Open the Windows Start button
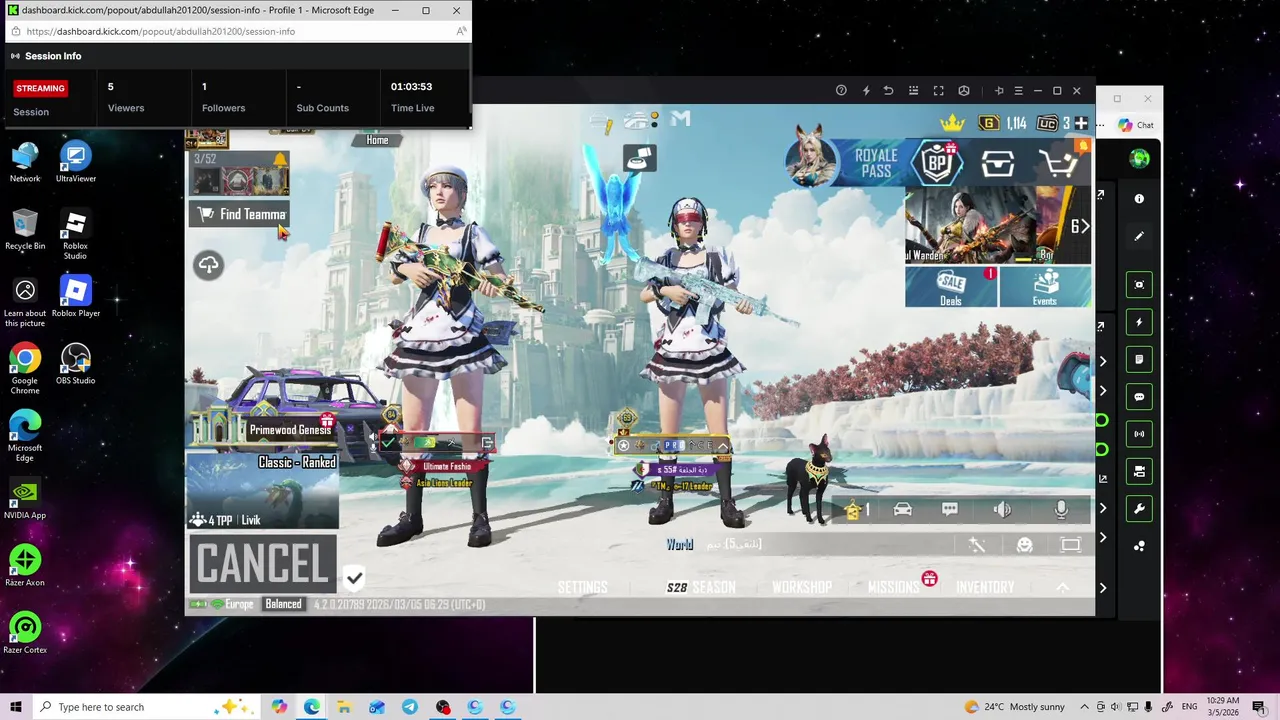Image resolution: width=1280 pixels, height=720 pixels. pos(16,707)
